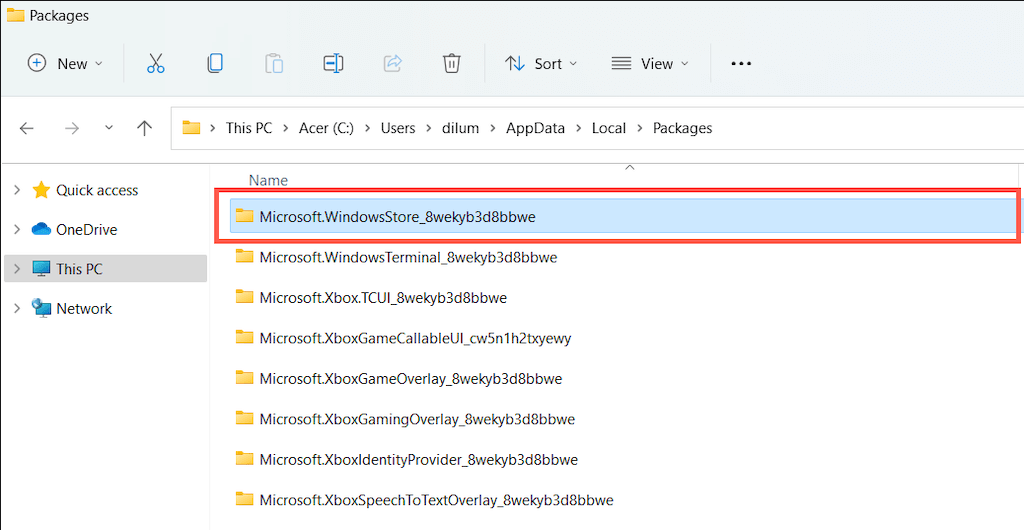The height and width of the screenshot is (530, 1024).
Task: Click folder icon of XboxGamingOverlay row
Action: (244, 418)
